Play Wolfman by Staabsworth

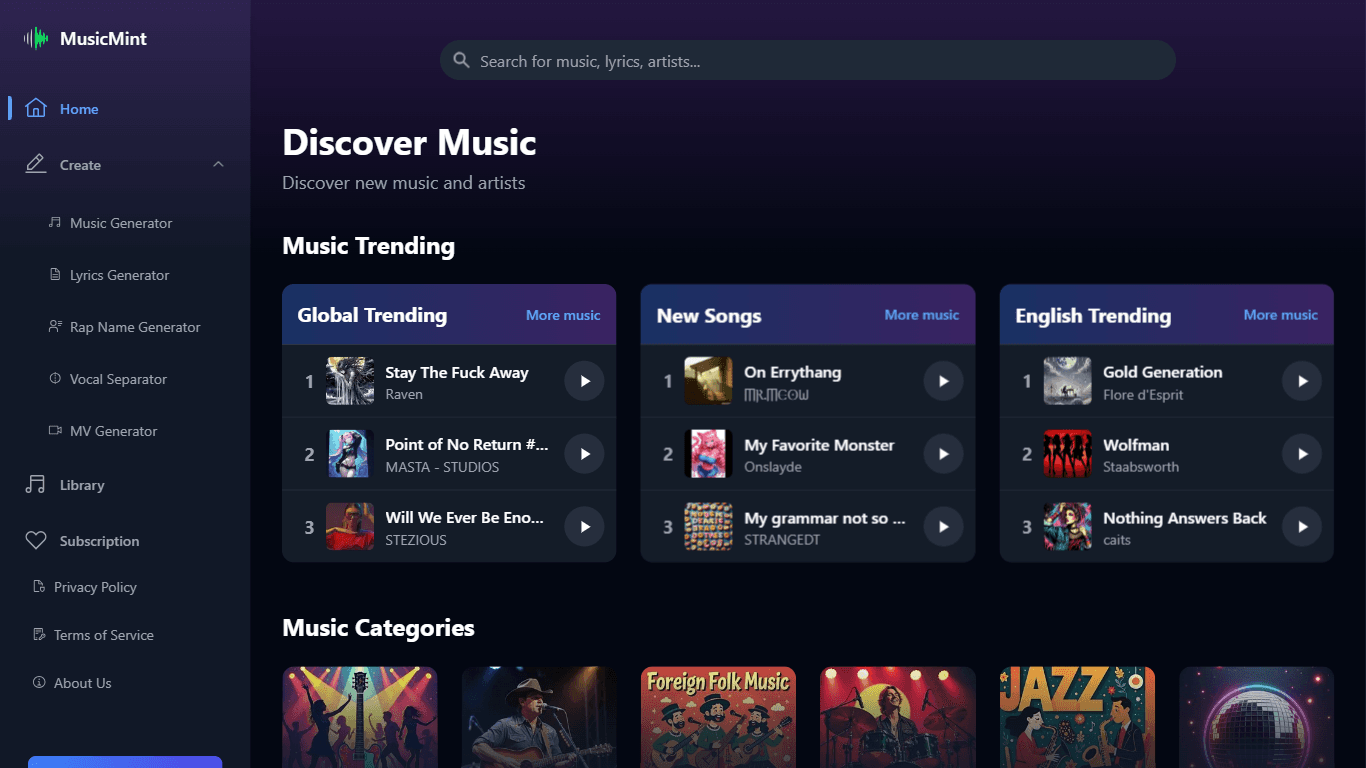coord(1302,454)
